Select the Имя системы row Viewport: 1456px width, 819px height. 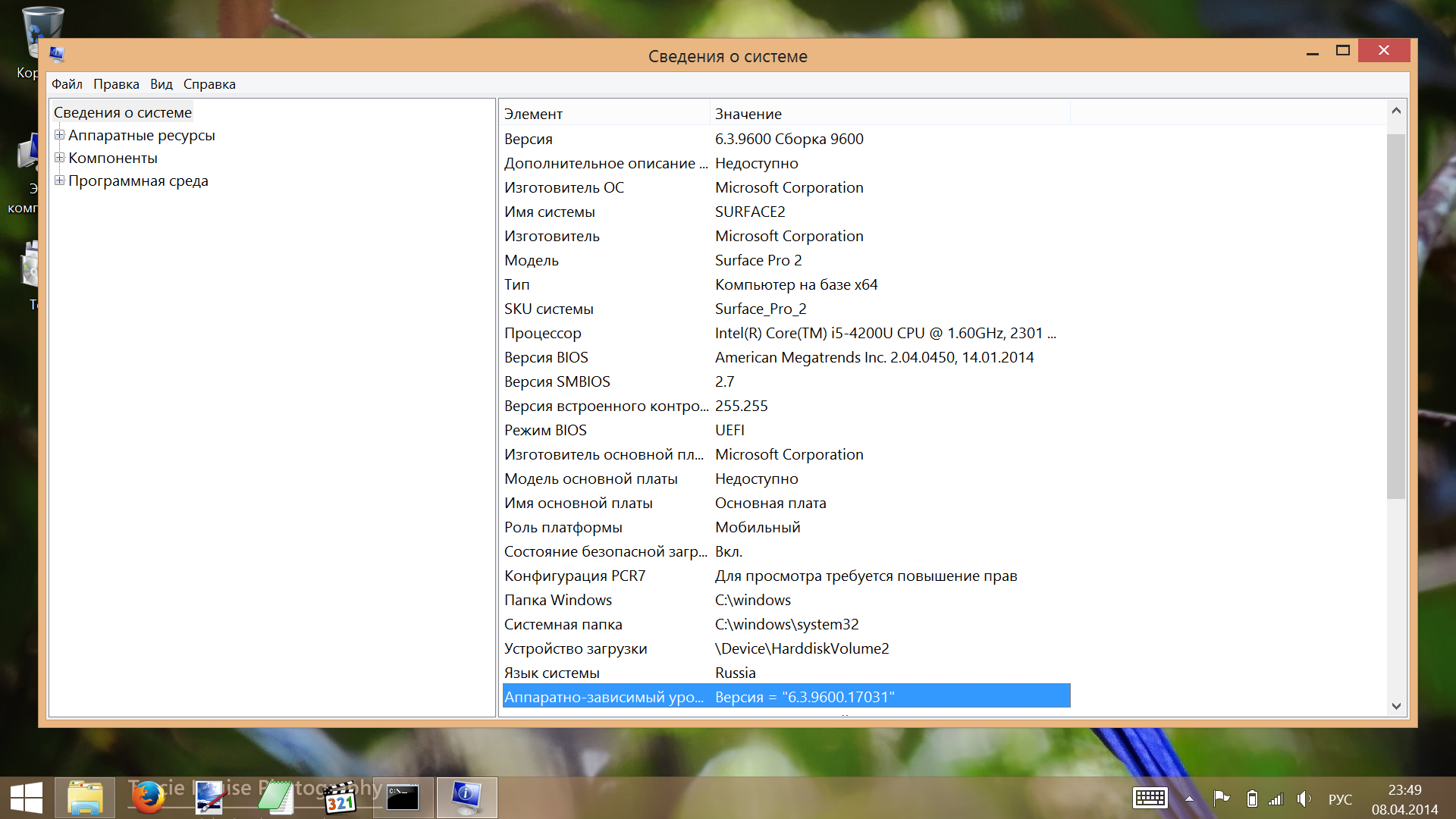786,212
